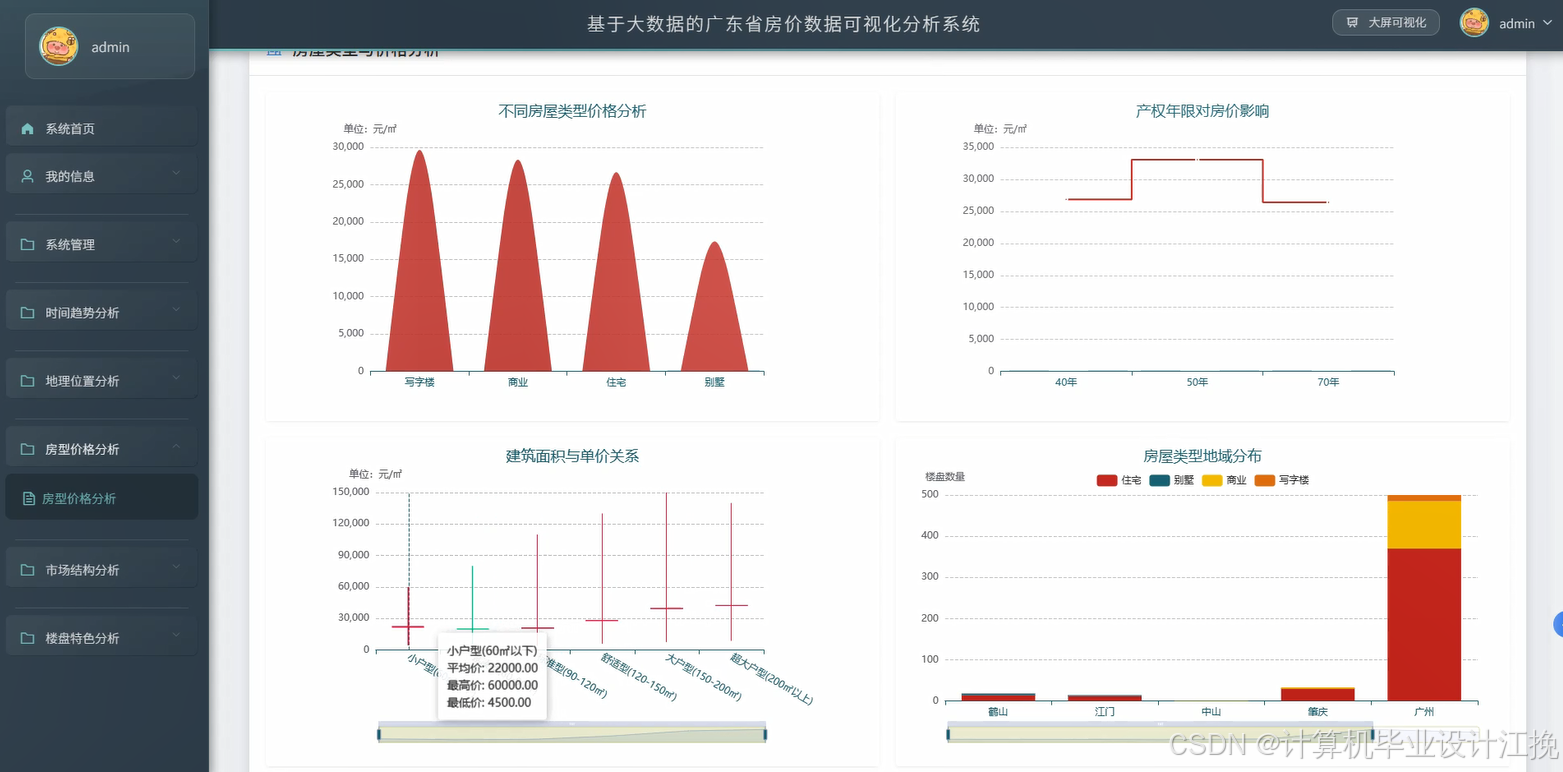
Task: Click the home icon beside 系统首页
Action: [28, 129]
